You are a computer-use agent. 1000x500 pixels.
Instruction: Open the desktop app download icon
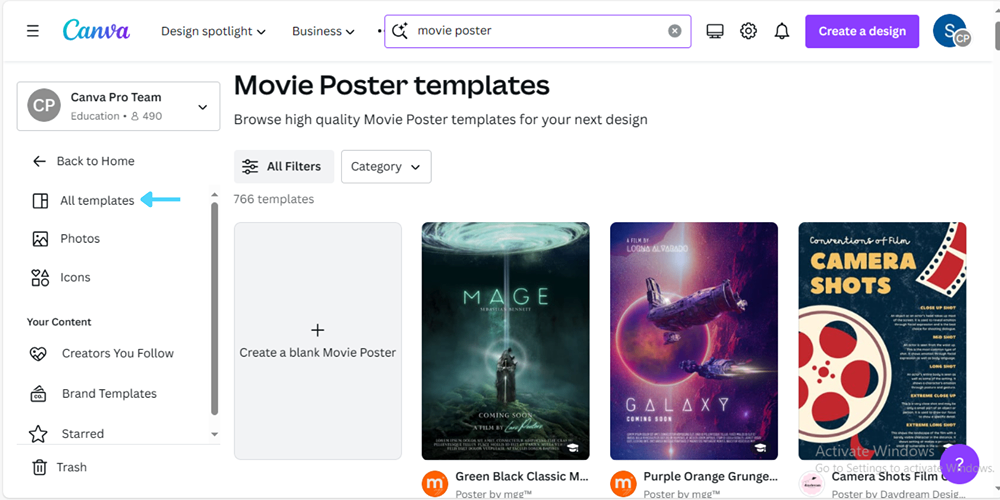click(715, 31)
